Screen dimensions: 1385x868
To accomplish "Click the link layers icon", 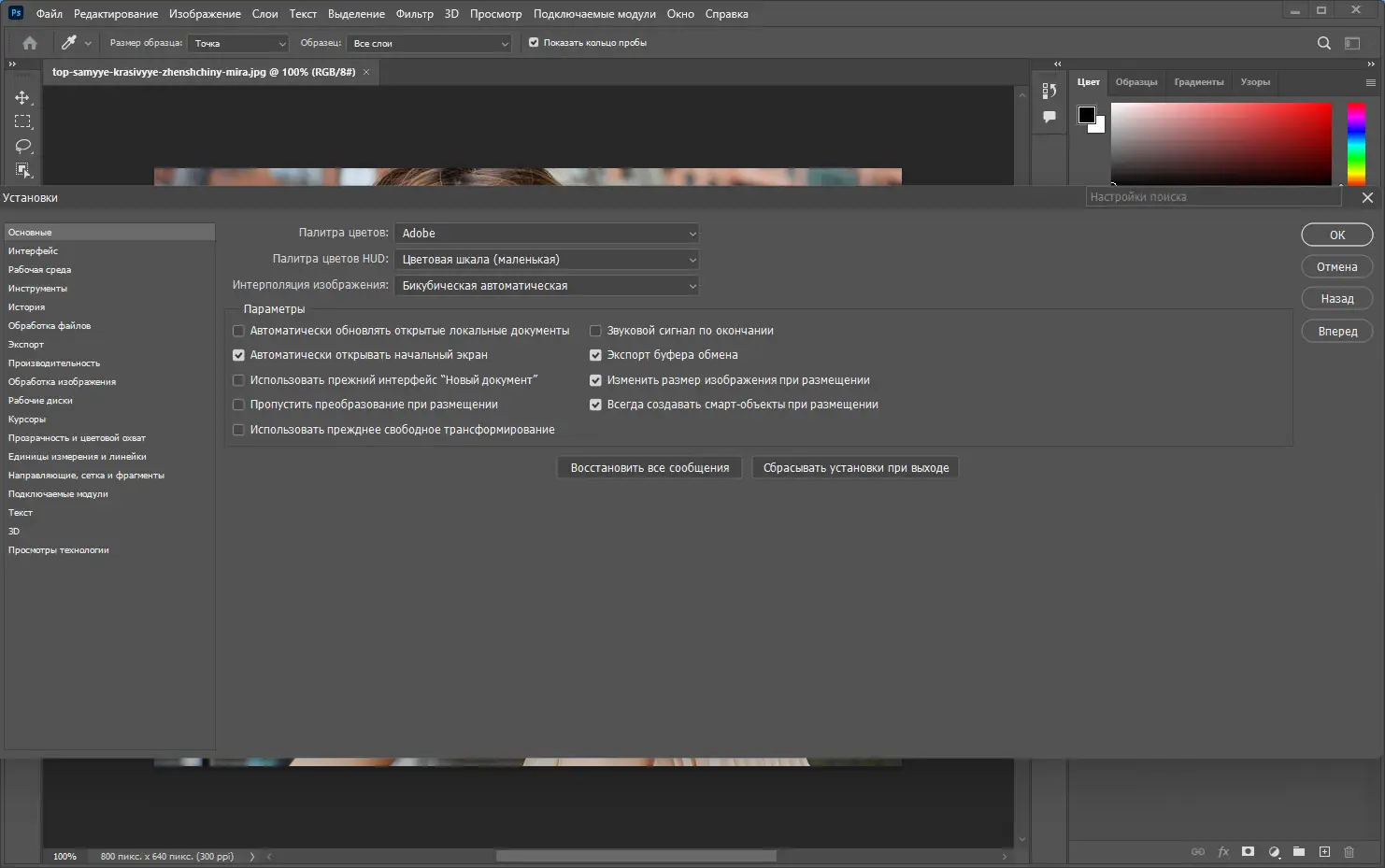I will (1198, 852).
